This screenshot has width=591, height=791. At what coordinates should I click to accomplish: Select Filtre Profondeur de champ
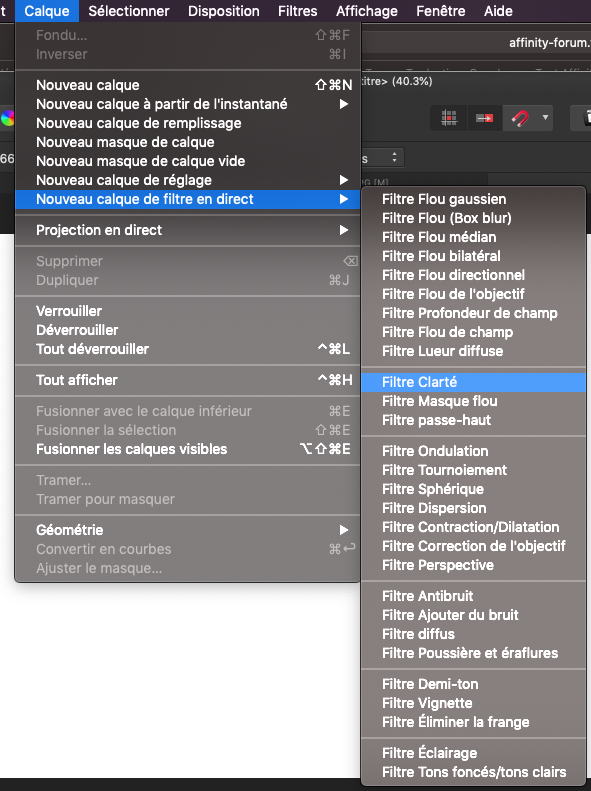coord(474,313)
